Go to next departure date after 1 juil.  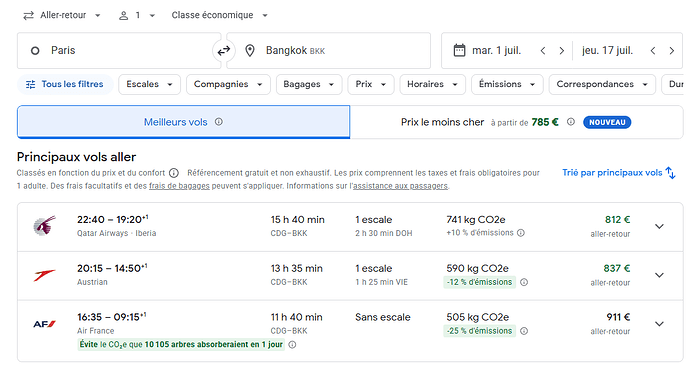(x=562, y=51)
